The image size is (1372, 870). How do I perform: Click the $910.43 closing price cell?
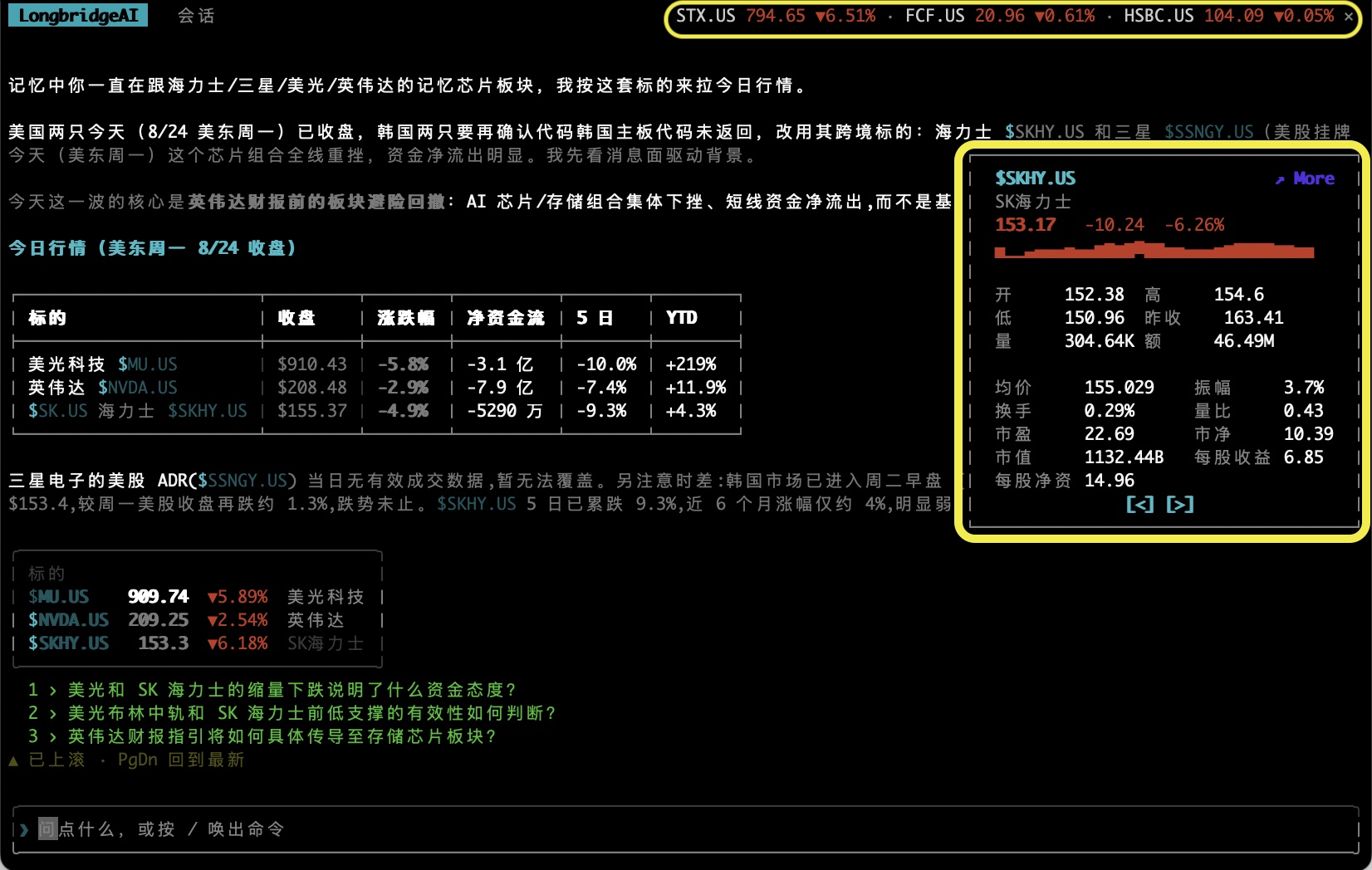311,364
